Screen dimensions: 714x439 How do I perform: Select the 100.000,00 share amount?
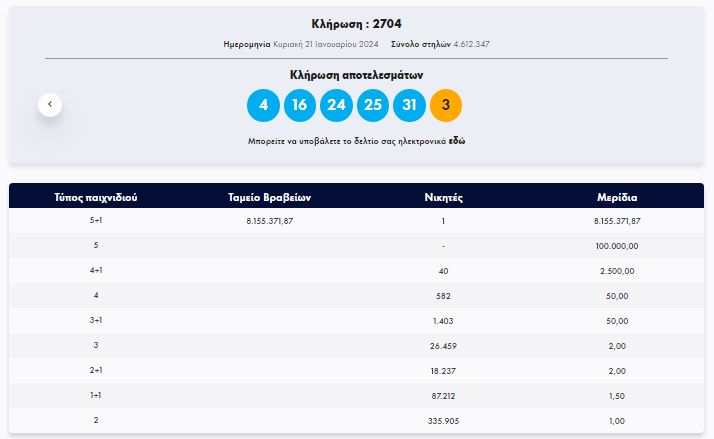[x=617, y=245]
